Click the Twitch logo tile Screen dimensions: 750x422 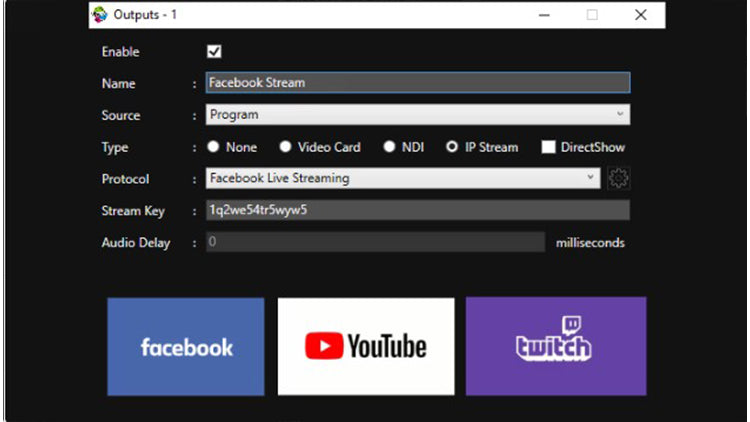click(x=555, y=346)
